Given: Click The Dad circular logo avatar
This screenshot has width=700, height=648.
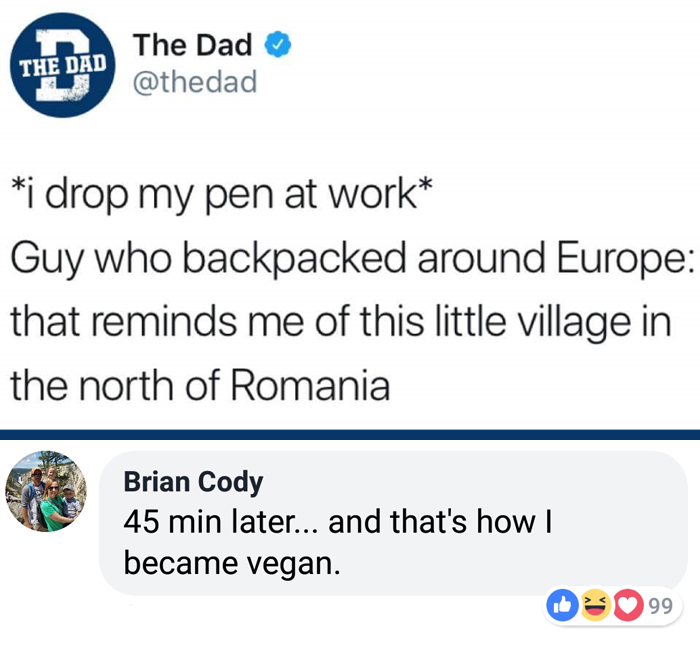Looking at the screenshot, I should [62, 65].
